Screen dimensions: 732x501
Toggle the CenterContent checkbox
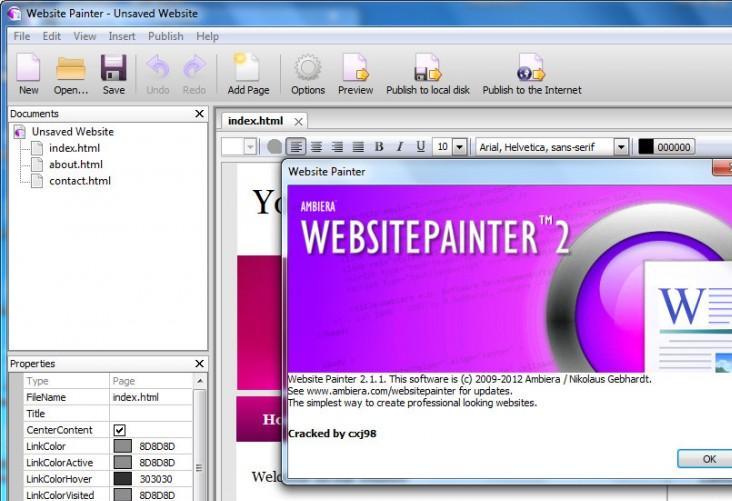[x=119, y=429]
